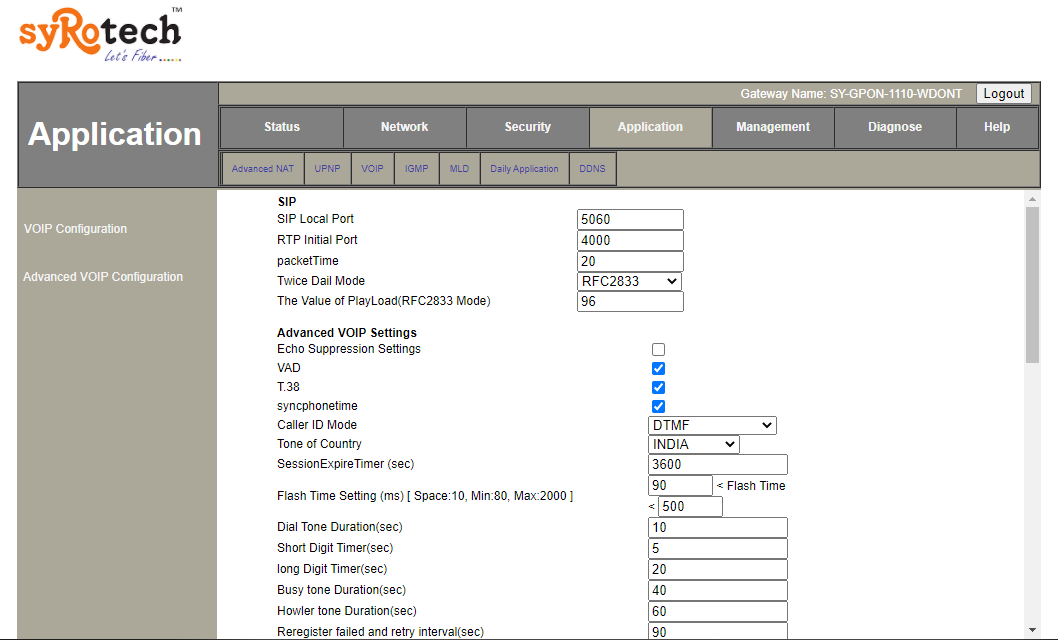This screenshot has height=640, width=1058.
Task: Open the Tone of Country dropdown
Action: click(694, 444)
